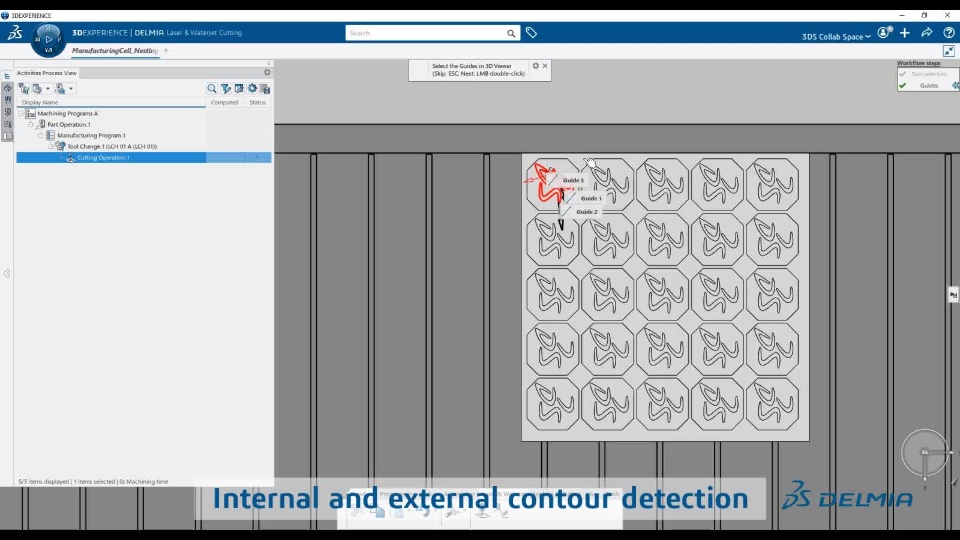Click the bottom-right nested part on sheet
Image resolution: width=960 pixels, height=540 pixels.
point(773,404)
